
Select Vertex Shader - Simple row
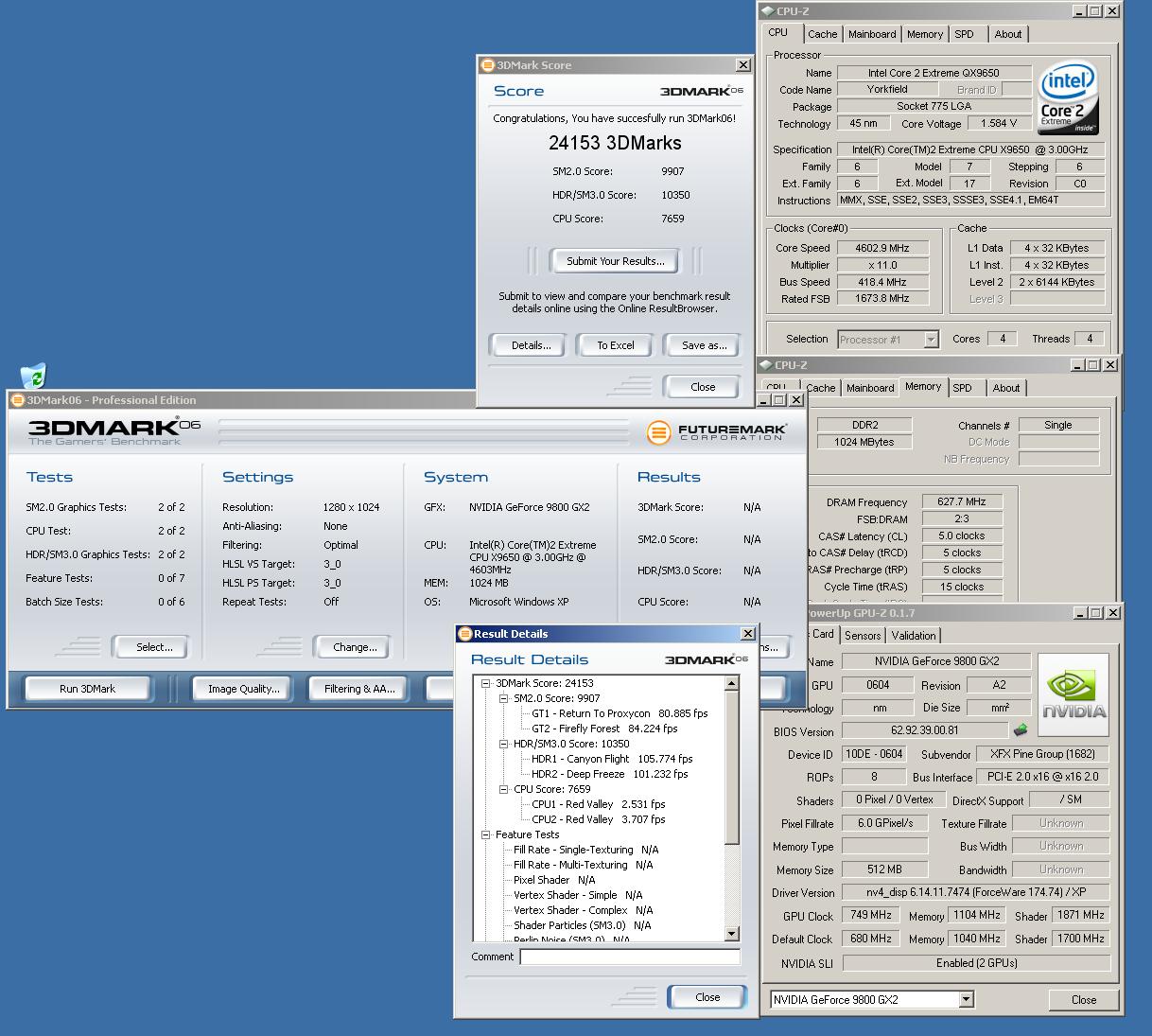578,895
